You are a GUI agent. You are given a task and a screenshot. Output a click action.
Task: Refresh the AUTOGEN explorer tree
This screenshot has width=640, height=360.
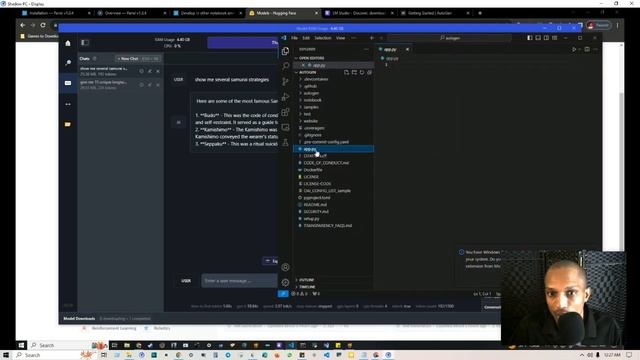362,72
